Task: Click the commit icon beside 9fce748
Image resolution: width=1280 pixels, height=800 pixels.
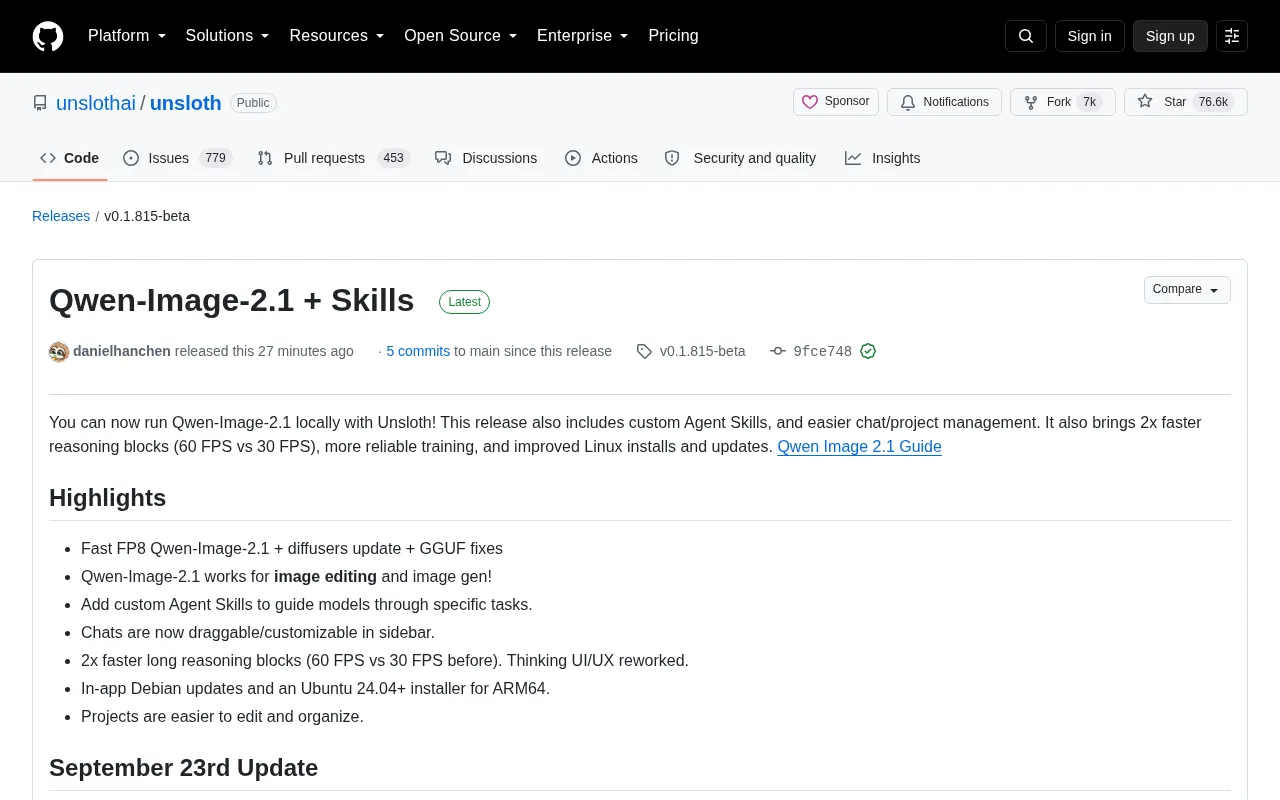Action: click(778, 351)
